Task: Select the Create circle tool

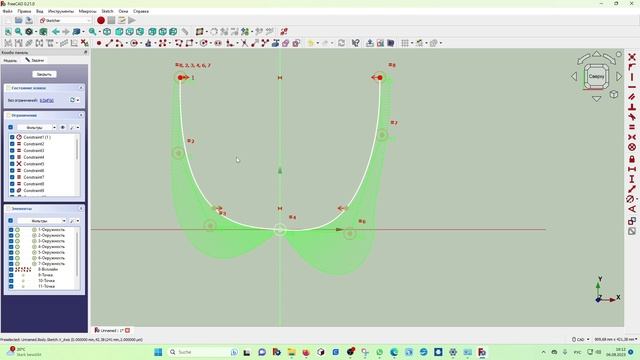Action: pos(134,43)
